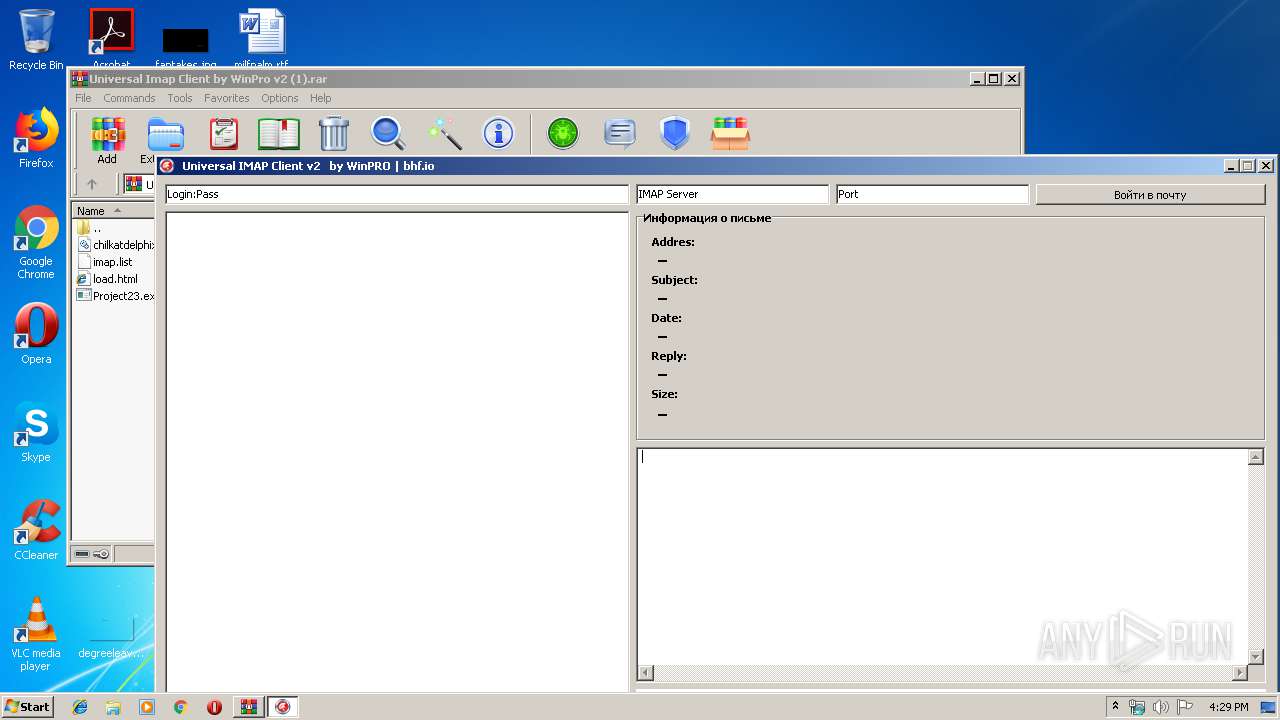Open the Favorites menu in WinRAR
This screenshot has width=1280, height=720.
point(227,98)
